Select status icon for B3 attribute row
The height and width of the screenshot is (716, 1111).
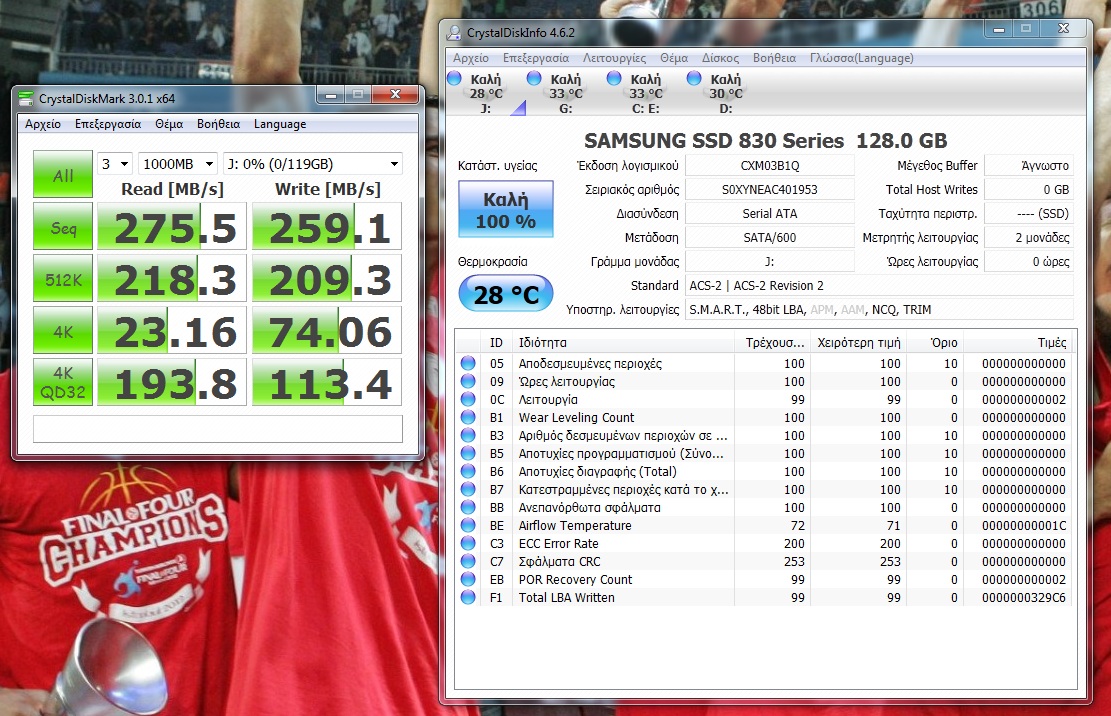point(468,436)
